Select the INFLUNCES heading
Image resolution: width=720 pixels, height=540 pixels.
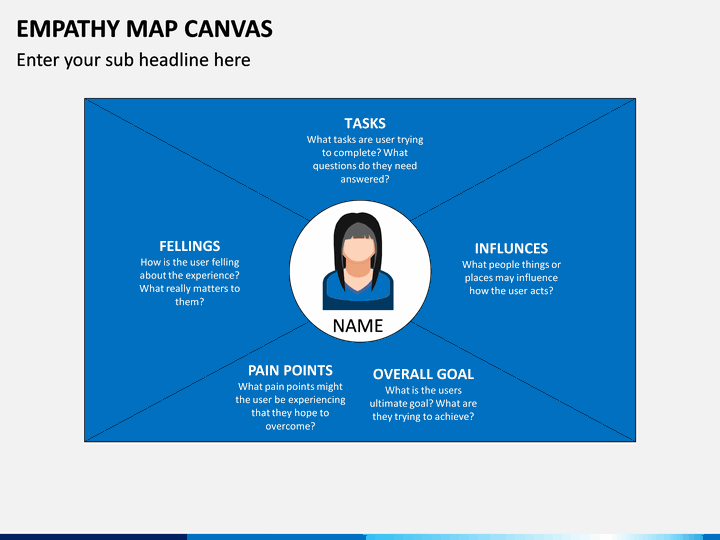point(511,248)
